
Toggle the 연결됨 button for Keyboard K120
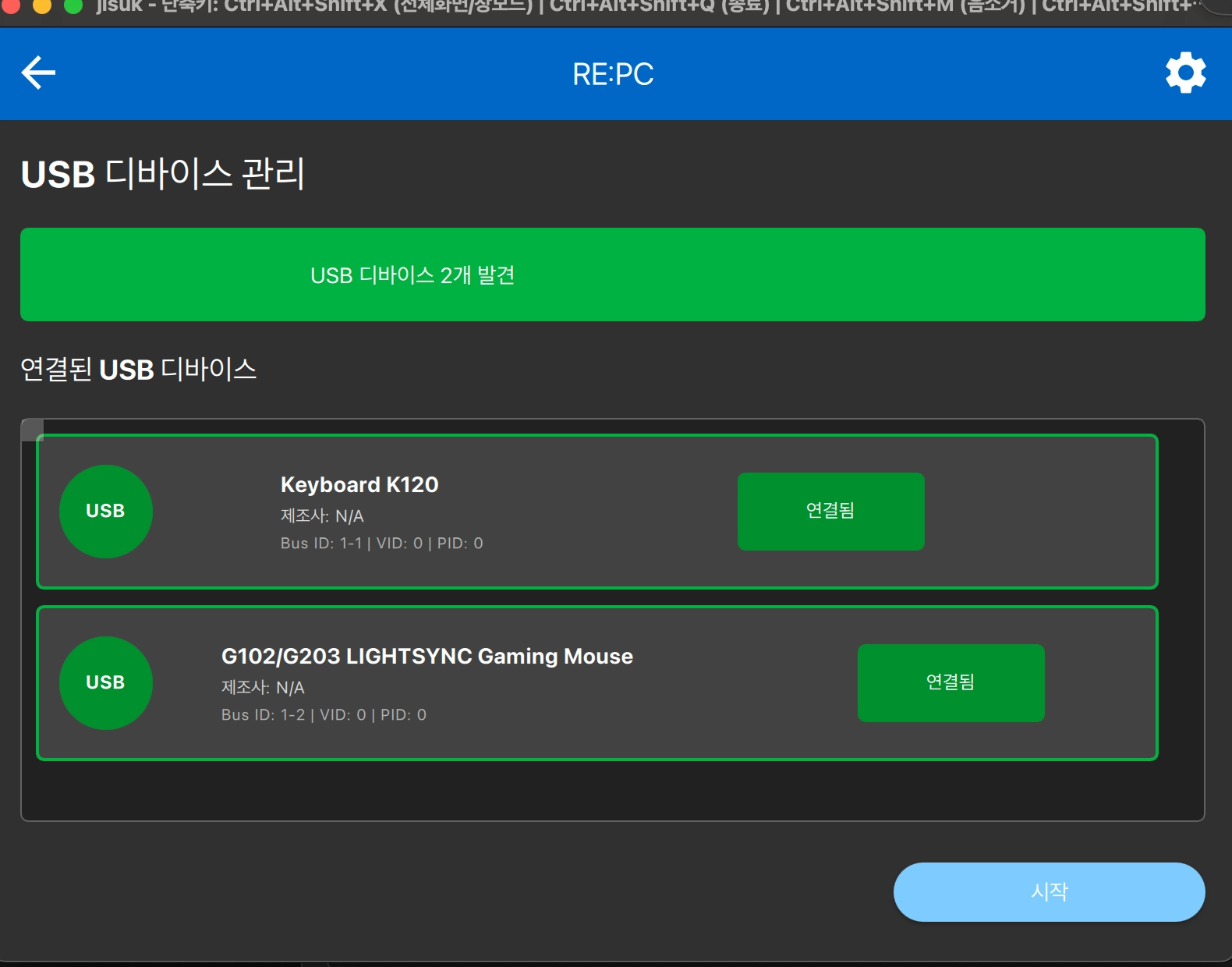click(831, 512)
